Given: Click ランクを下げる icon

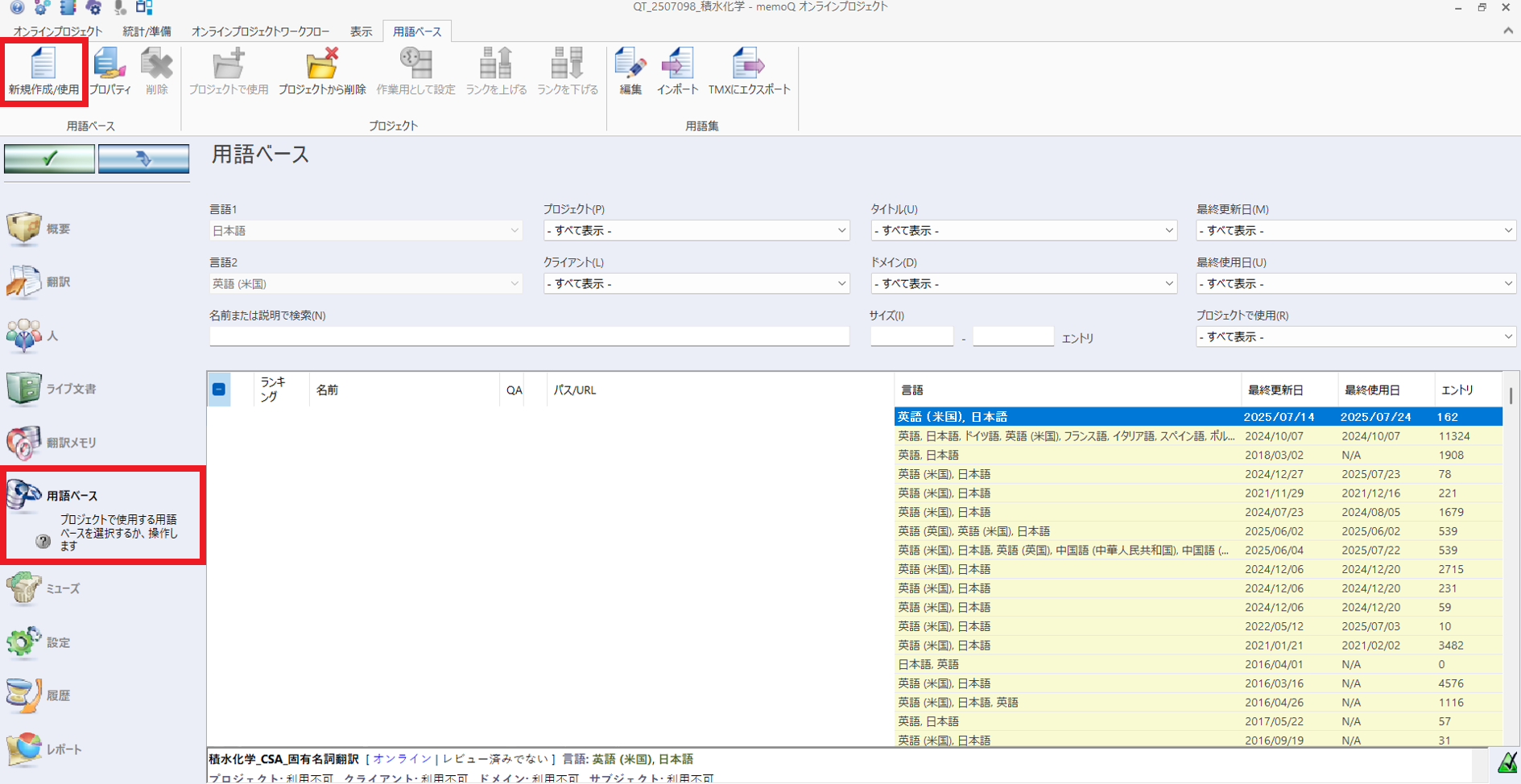Looking at the screenshot, I should [x=568, y=72].
